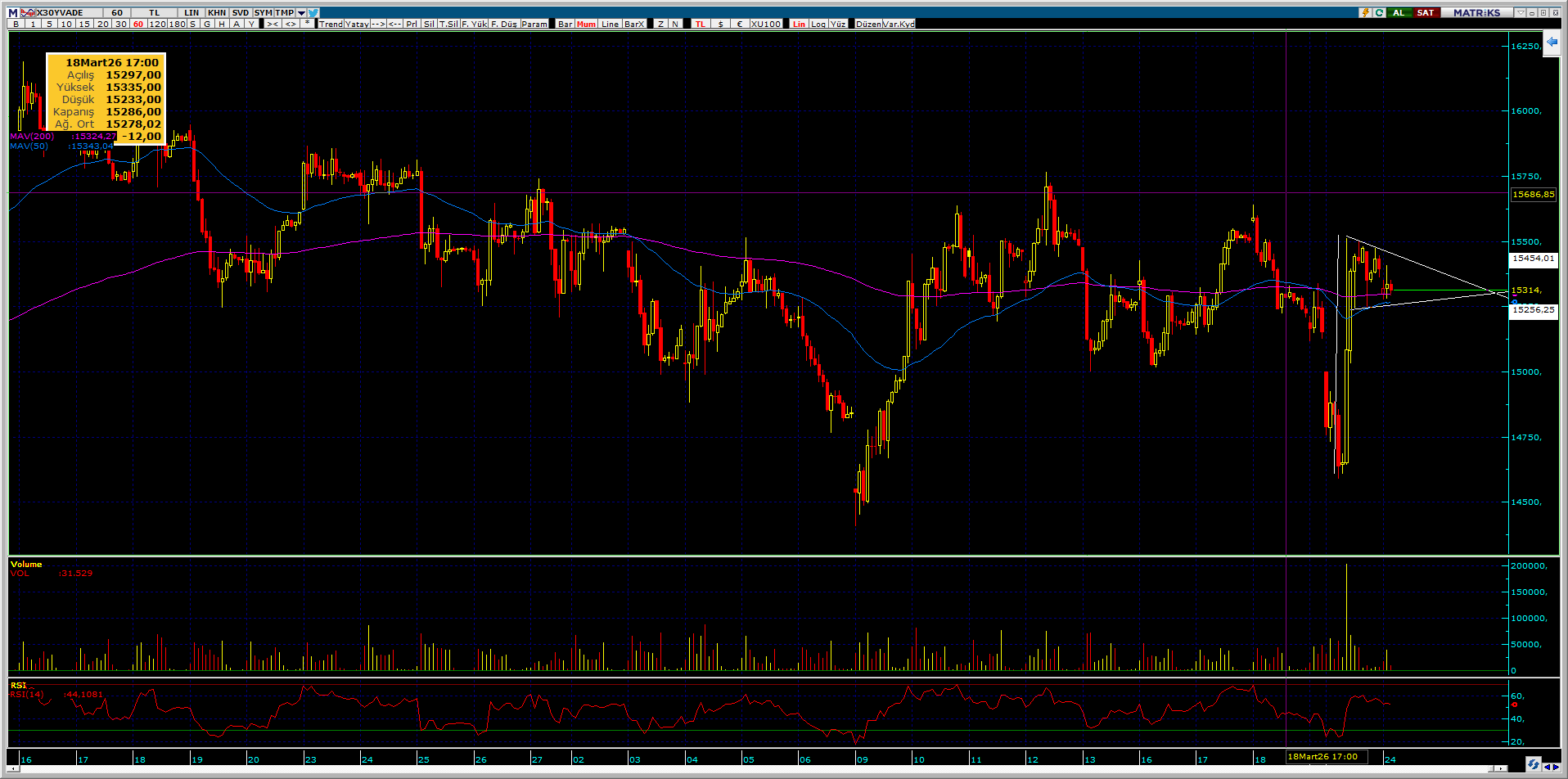Click the orange lightning bolt icon
This screenshot has width=1568, height=779.
click(1365, 12)
